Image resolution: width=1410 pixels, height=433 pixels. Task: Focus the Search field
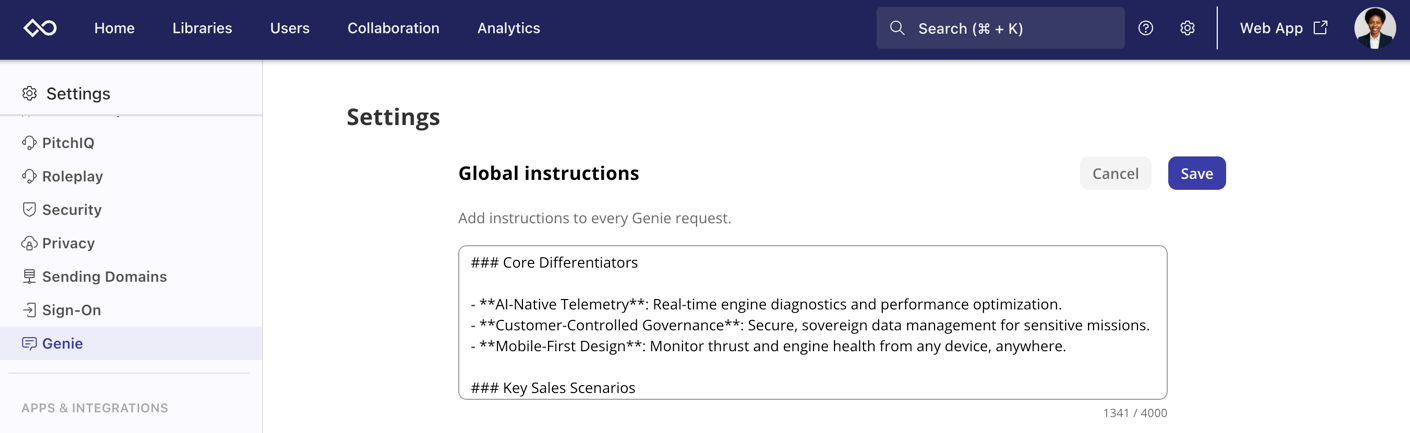pos(1000,28)
